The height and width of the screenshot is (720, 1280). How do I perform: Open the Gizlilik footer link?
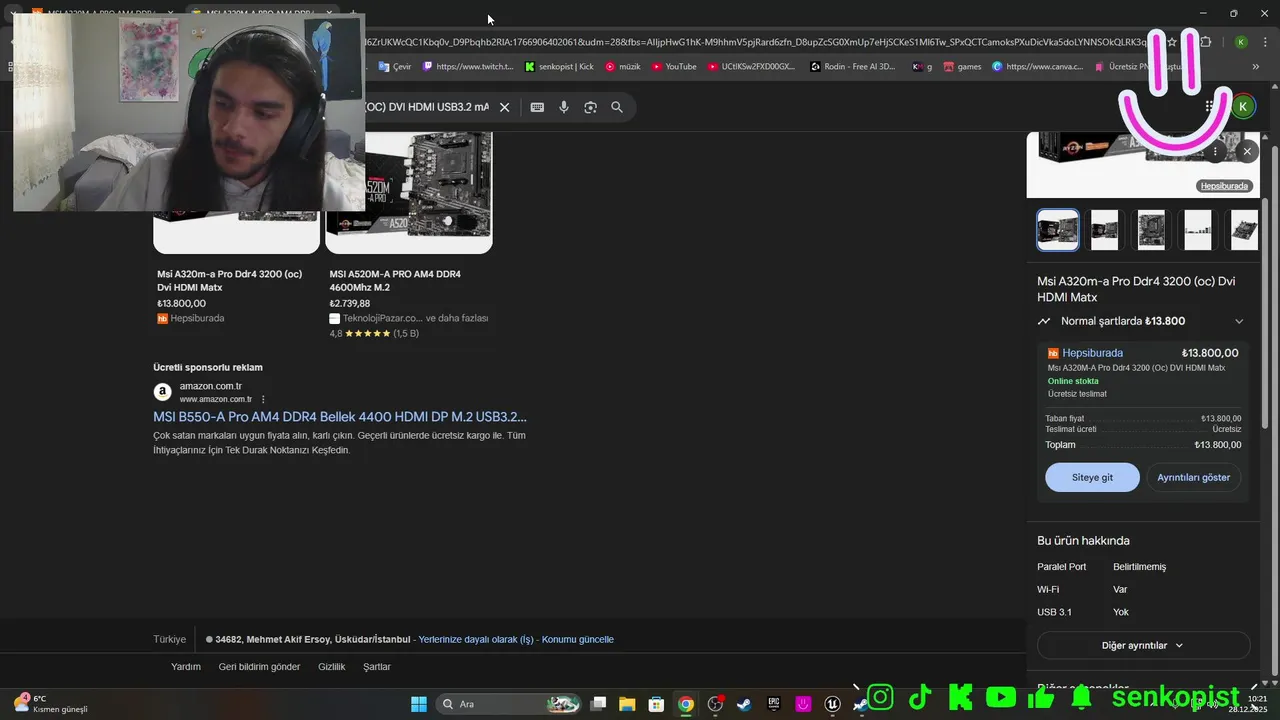332,666
